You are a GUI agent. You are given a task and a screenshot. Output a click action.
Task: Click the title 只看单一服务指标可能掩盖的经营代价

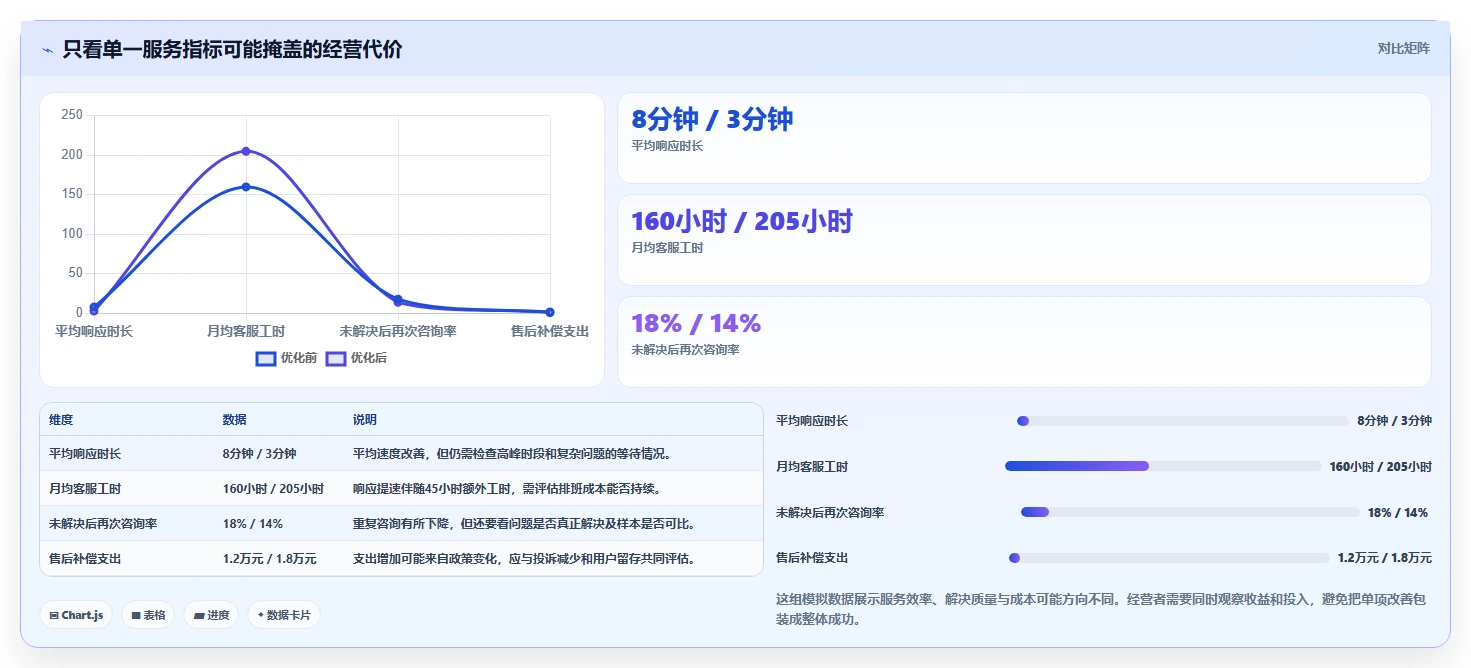tap(232, 50)
